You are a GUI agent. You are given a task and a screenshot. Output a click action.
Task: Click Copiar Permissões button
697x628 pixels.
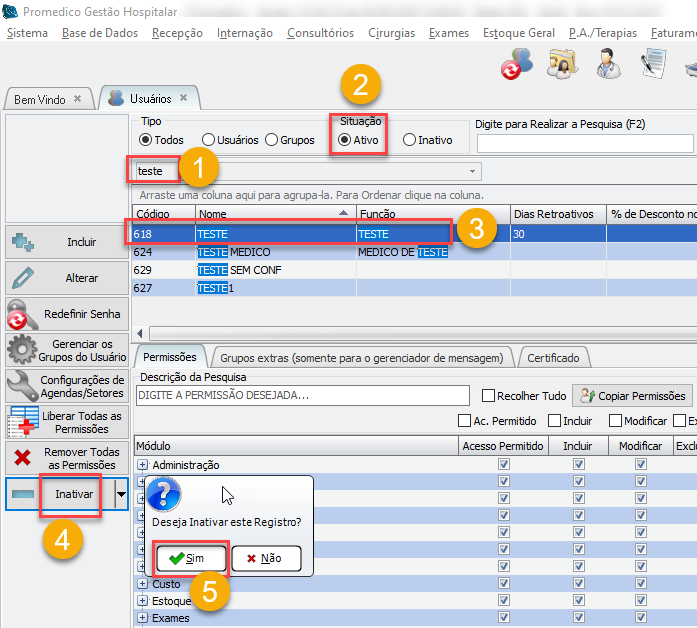(632, 396)
